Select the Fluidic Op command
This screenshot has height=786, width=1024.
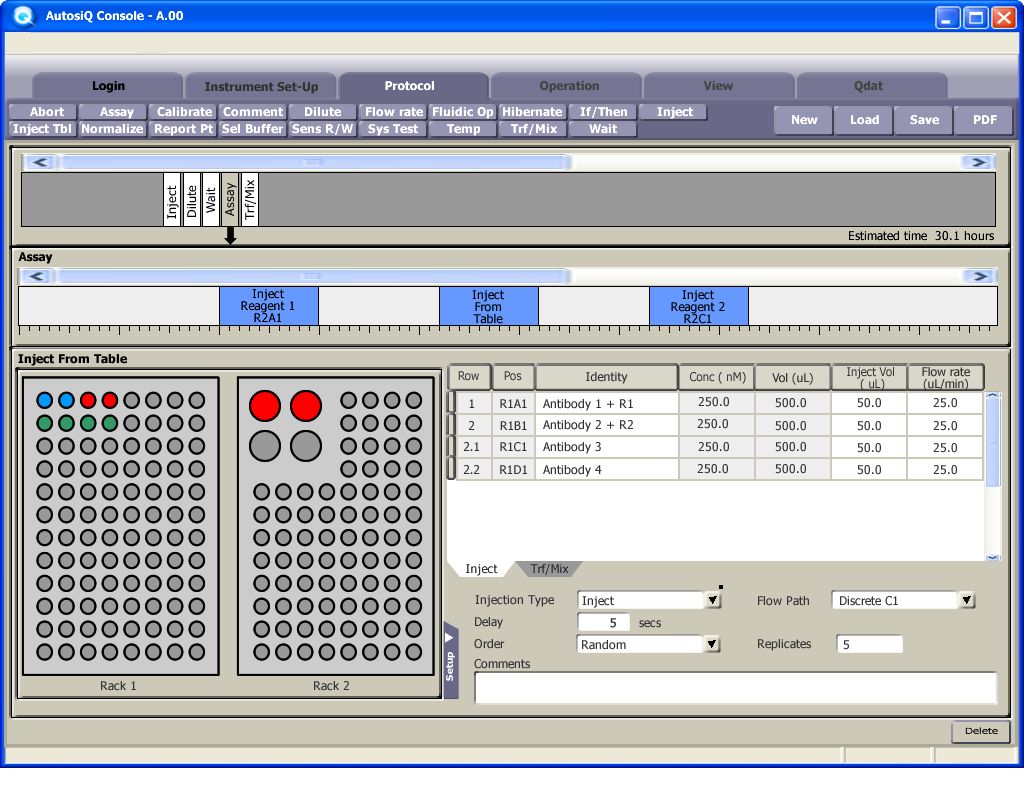pyautogui.click(x=462, y=112)
